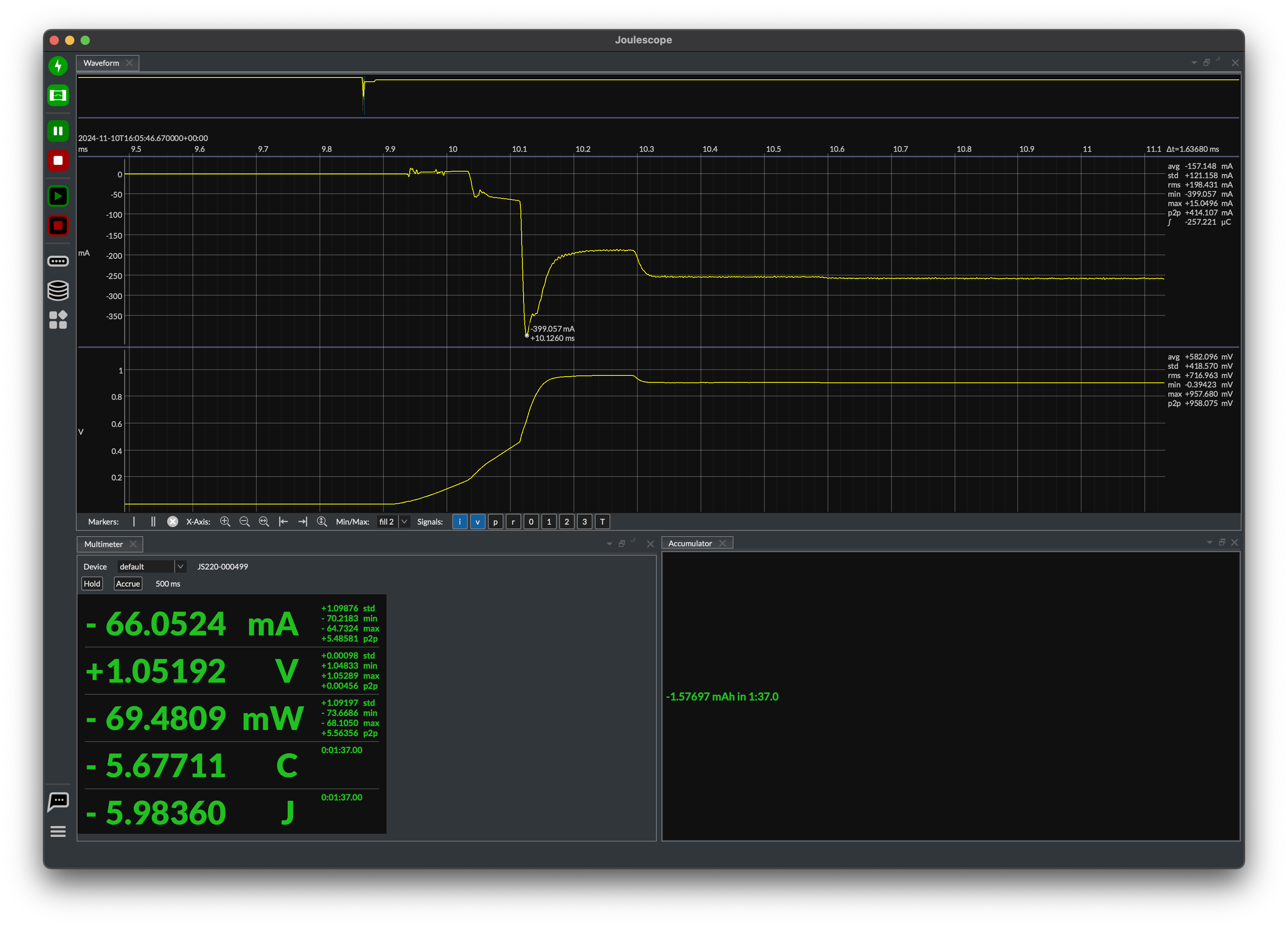
Task: Jump to the start of X-axis
Action: tap(283, 522)
